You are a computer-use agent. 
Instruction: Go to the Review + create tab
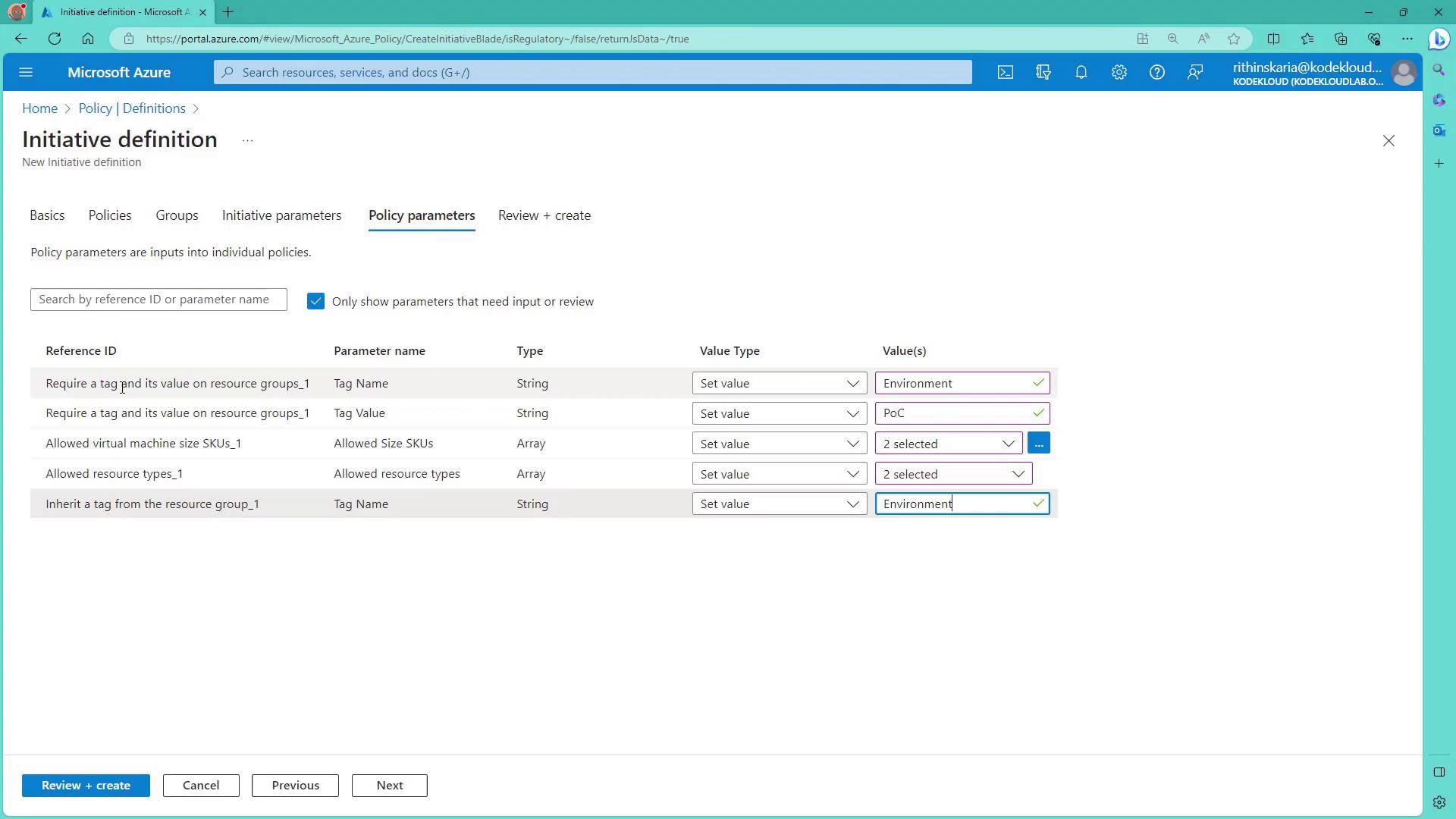tap(544, 215)
